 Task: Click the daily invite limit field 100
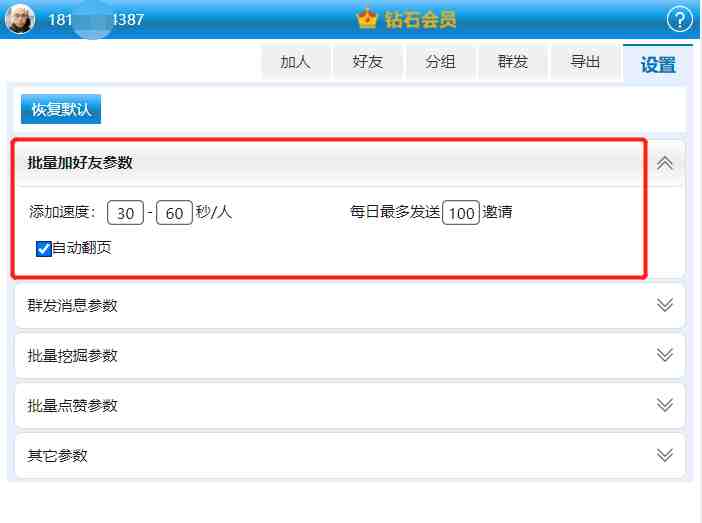pyautogui.click(x=461, y=213)
